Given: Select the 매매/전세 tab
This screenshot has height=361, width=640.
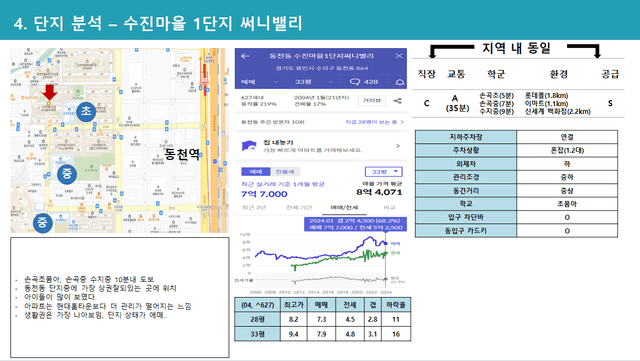Looking at the screenshot, I should pos(344,207).
